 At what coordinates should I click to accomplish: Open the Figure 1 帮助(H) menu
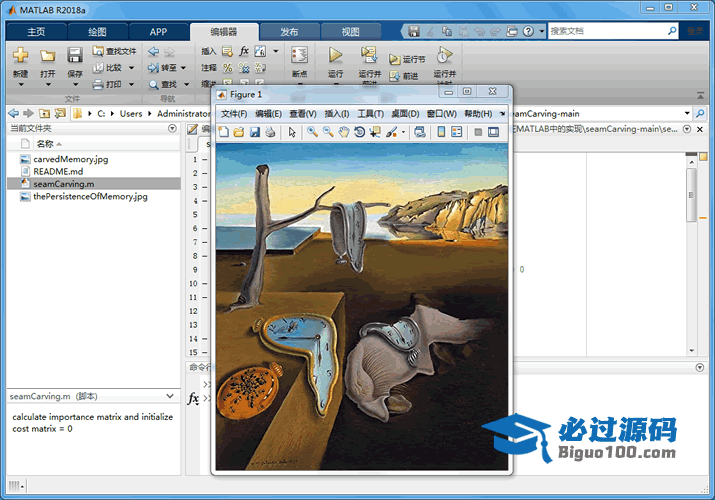[x=478, y=114]
